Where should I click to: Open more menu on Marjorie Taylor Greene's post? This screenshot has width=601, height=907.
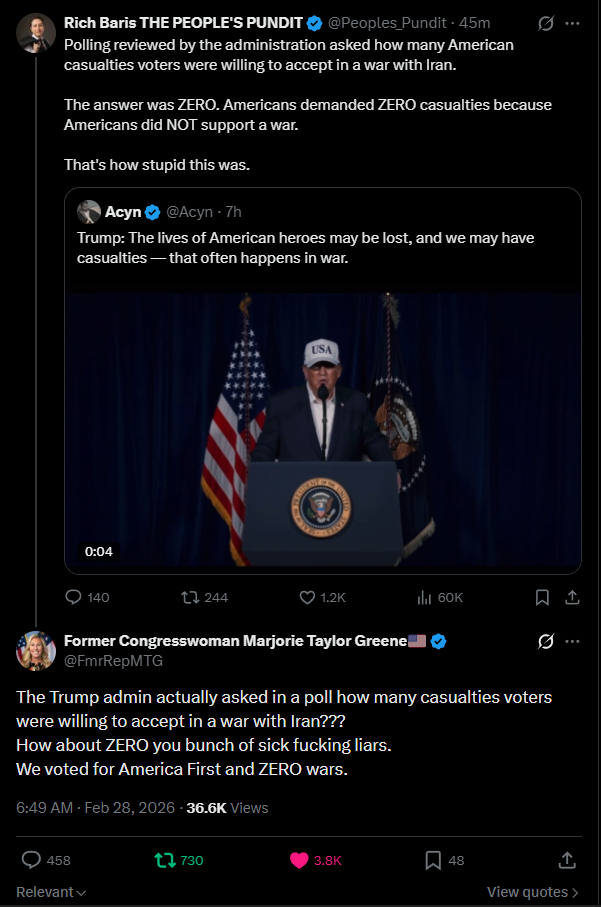[x=573, y=641]
